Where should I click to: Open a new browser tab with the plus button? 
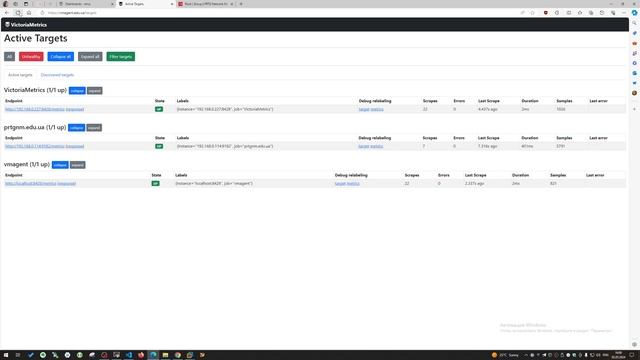coord(241,4)
